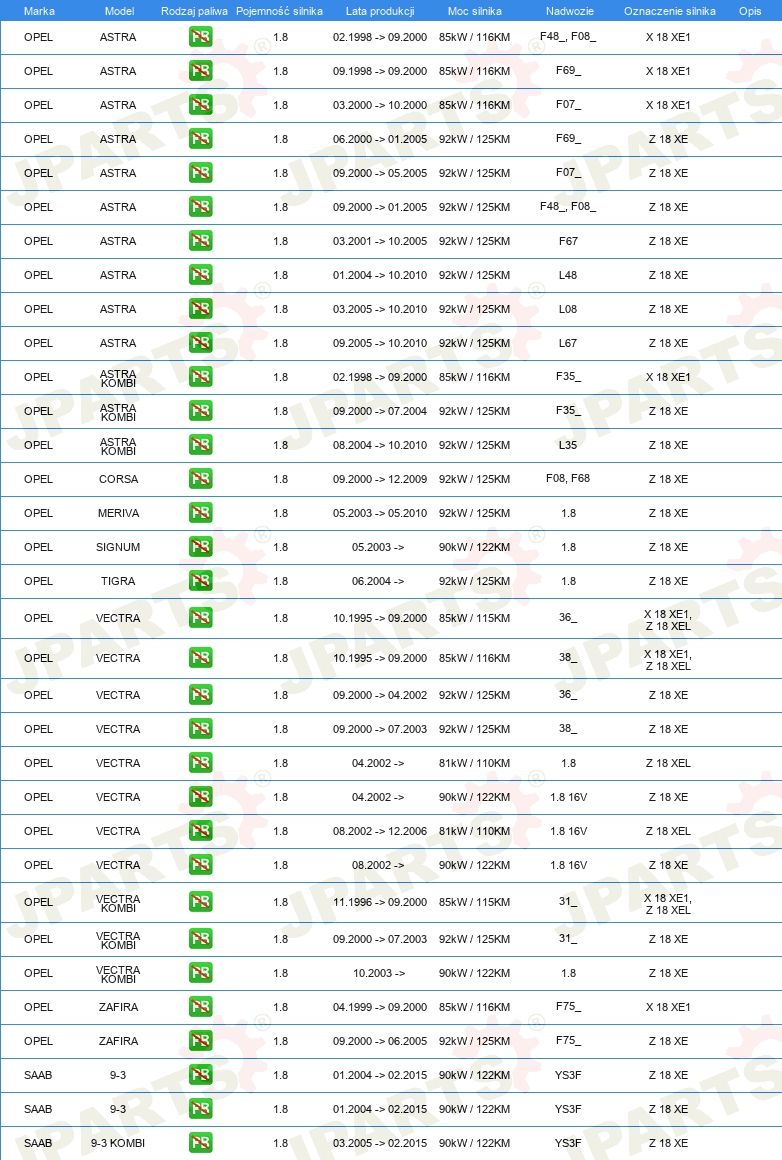Select the SIGNUM model cell
Viewport: 782px width, 1160px height.
[118, 547]
